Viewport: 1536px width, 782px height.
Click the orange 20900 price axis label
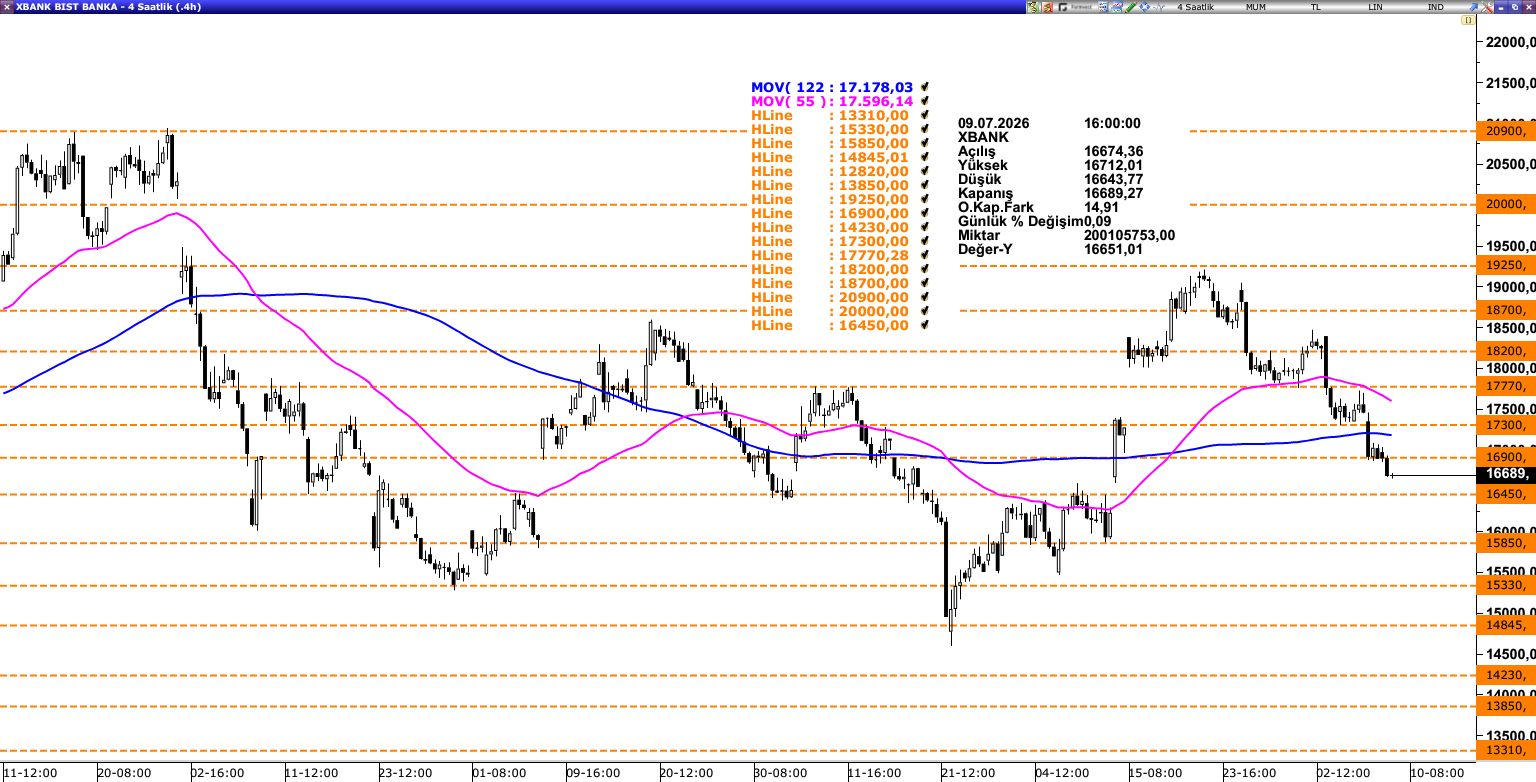1506,131
